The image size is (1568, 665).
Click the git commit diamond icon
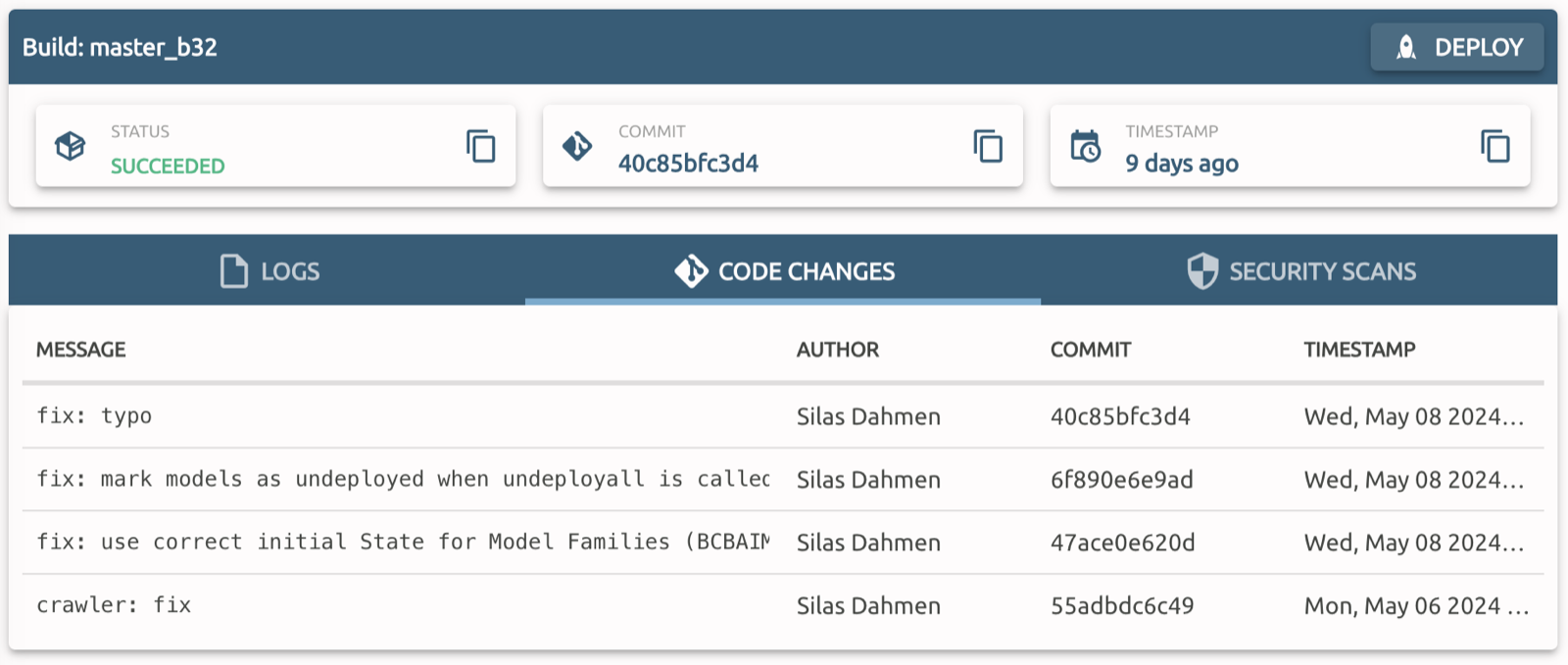(577, 146)
